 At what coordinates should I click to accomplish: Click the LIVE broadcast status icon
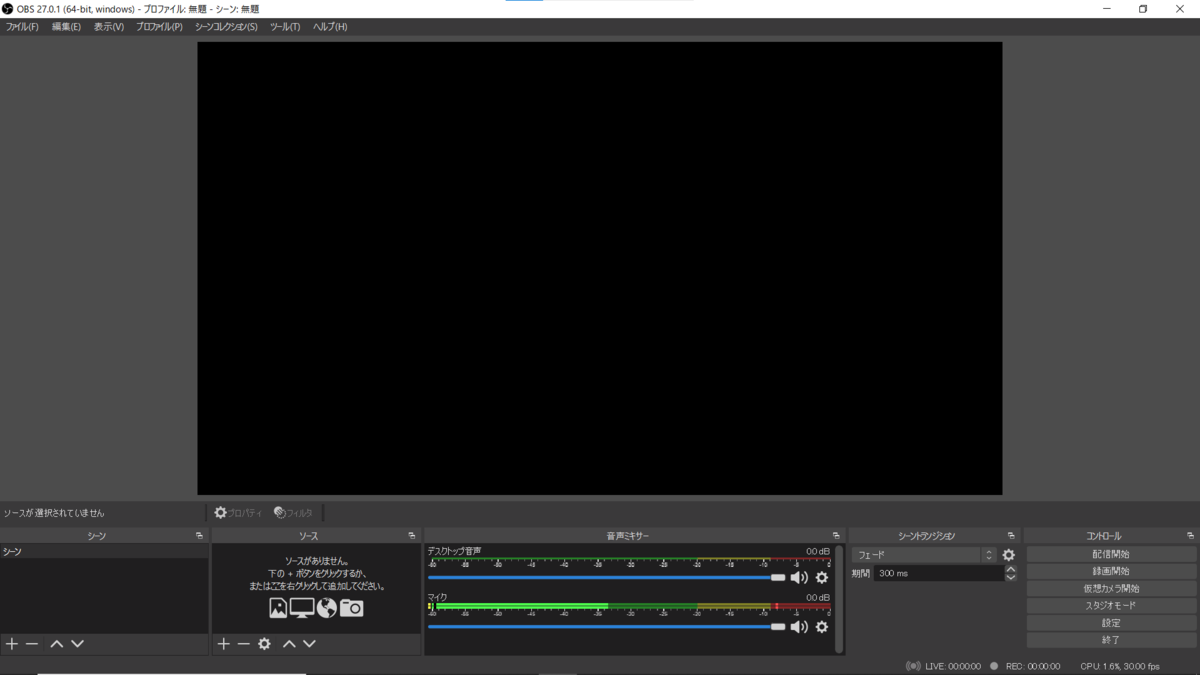click(913, 666)
